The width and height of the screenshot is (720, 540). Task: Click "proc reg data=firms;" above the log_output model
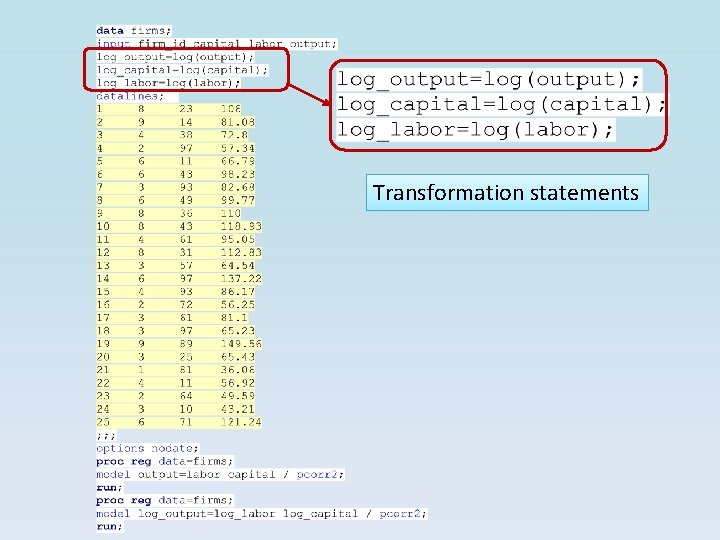coord(164,500)
